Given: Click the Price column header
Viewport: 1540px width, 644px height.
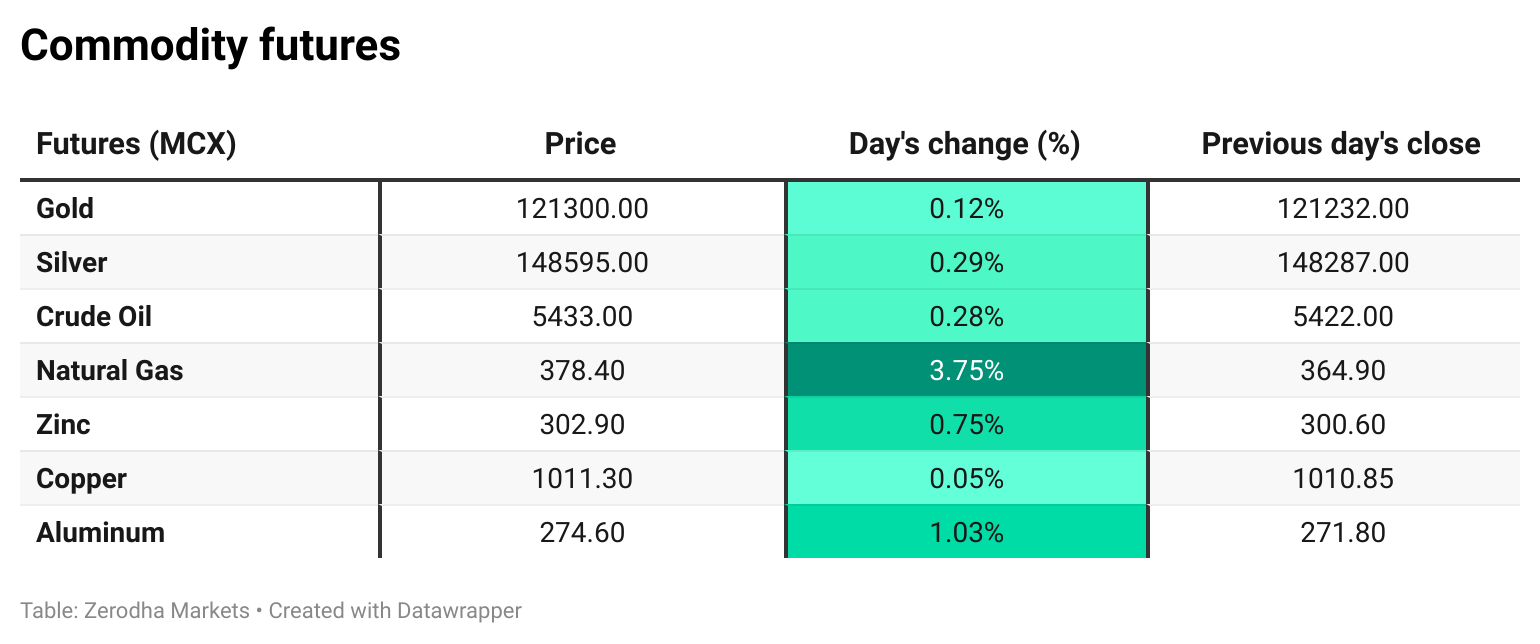Looking at the screenshot, I should point(580,144).
